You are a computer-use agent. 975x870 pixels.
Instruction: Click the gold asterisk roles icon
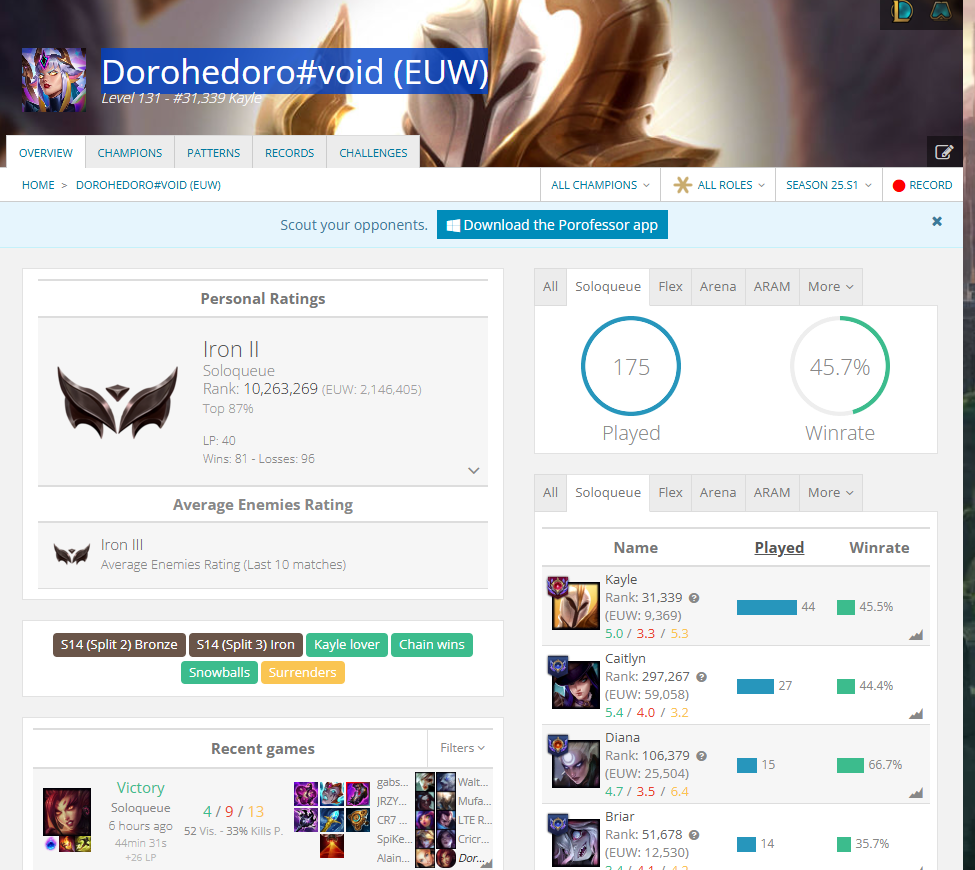coord(683,185)
